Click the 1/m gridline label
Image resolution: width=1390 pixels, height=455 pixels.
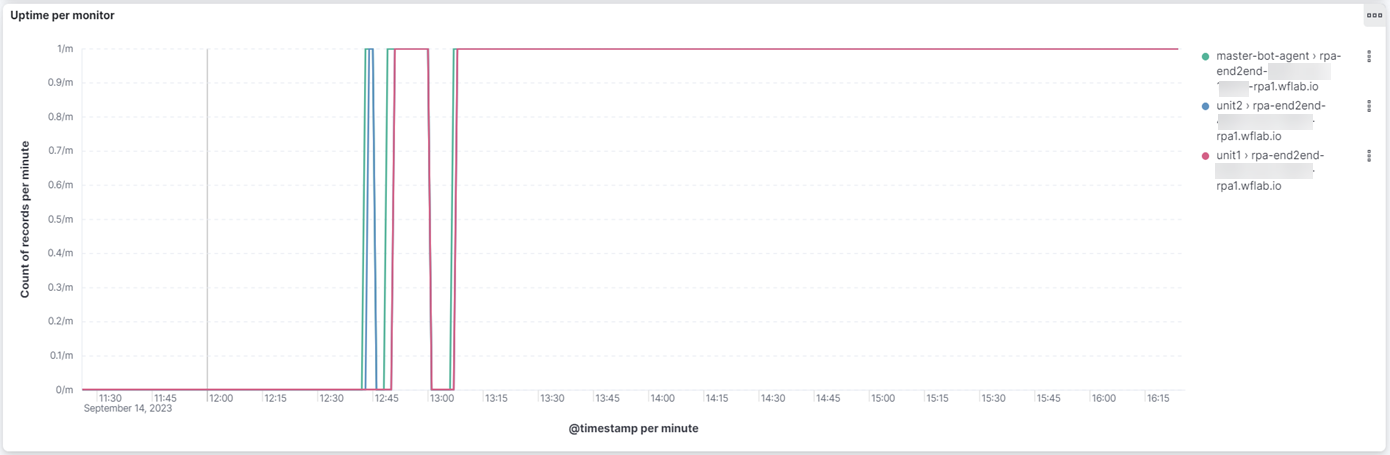[x=64, y=49]
